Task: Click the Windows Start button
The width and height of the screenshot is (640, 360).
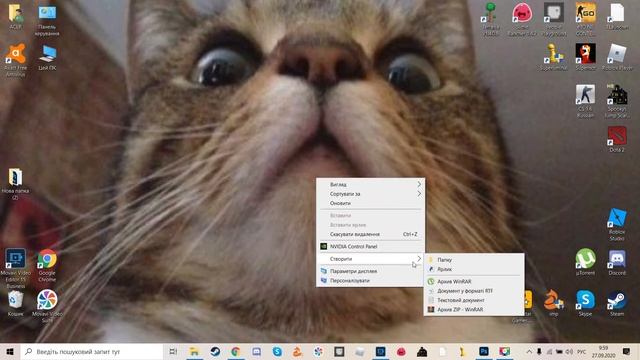Action: click(x=10, y=351)
